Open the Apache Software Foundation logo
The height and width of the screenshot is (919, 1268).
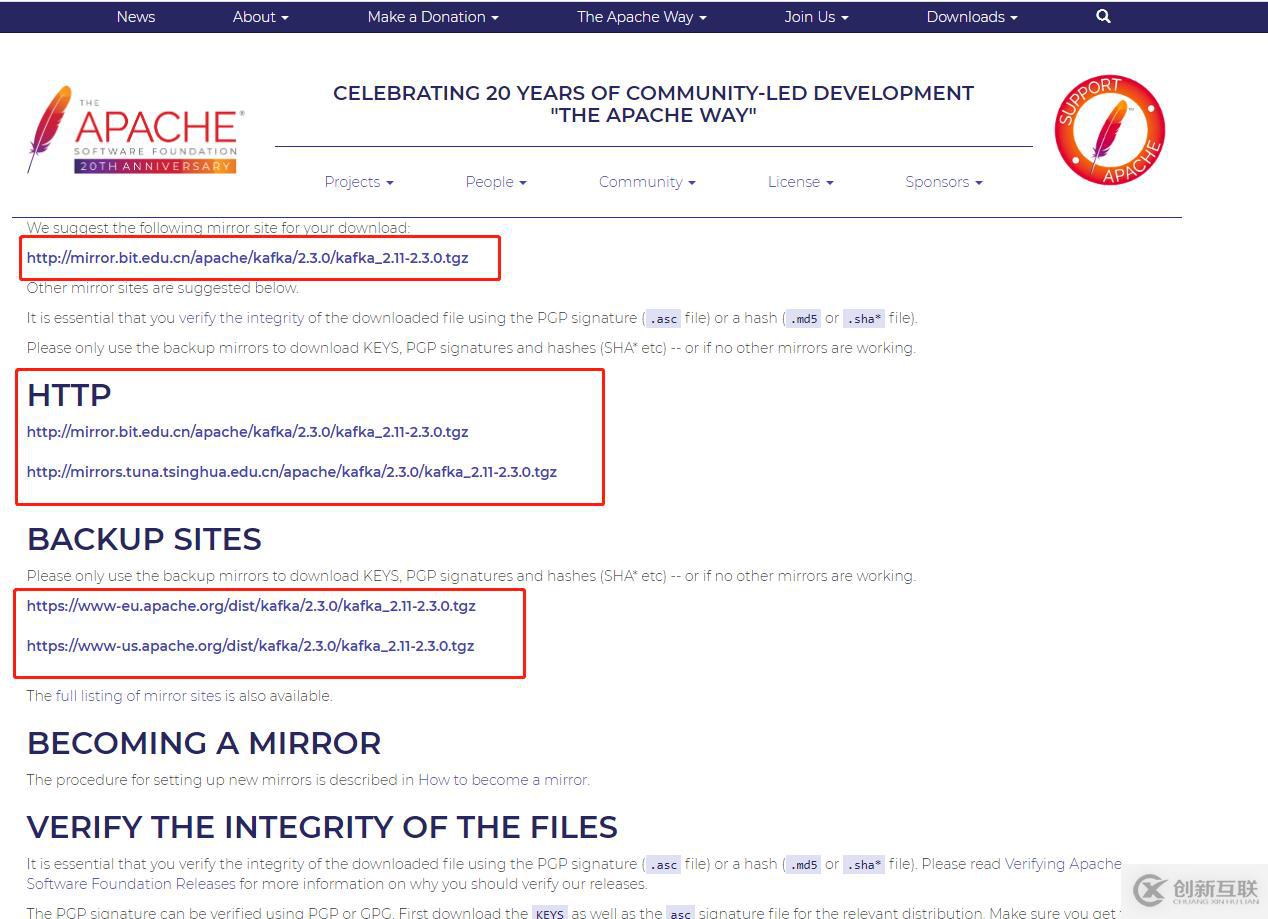coord(135,130)
